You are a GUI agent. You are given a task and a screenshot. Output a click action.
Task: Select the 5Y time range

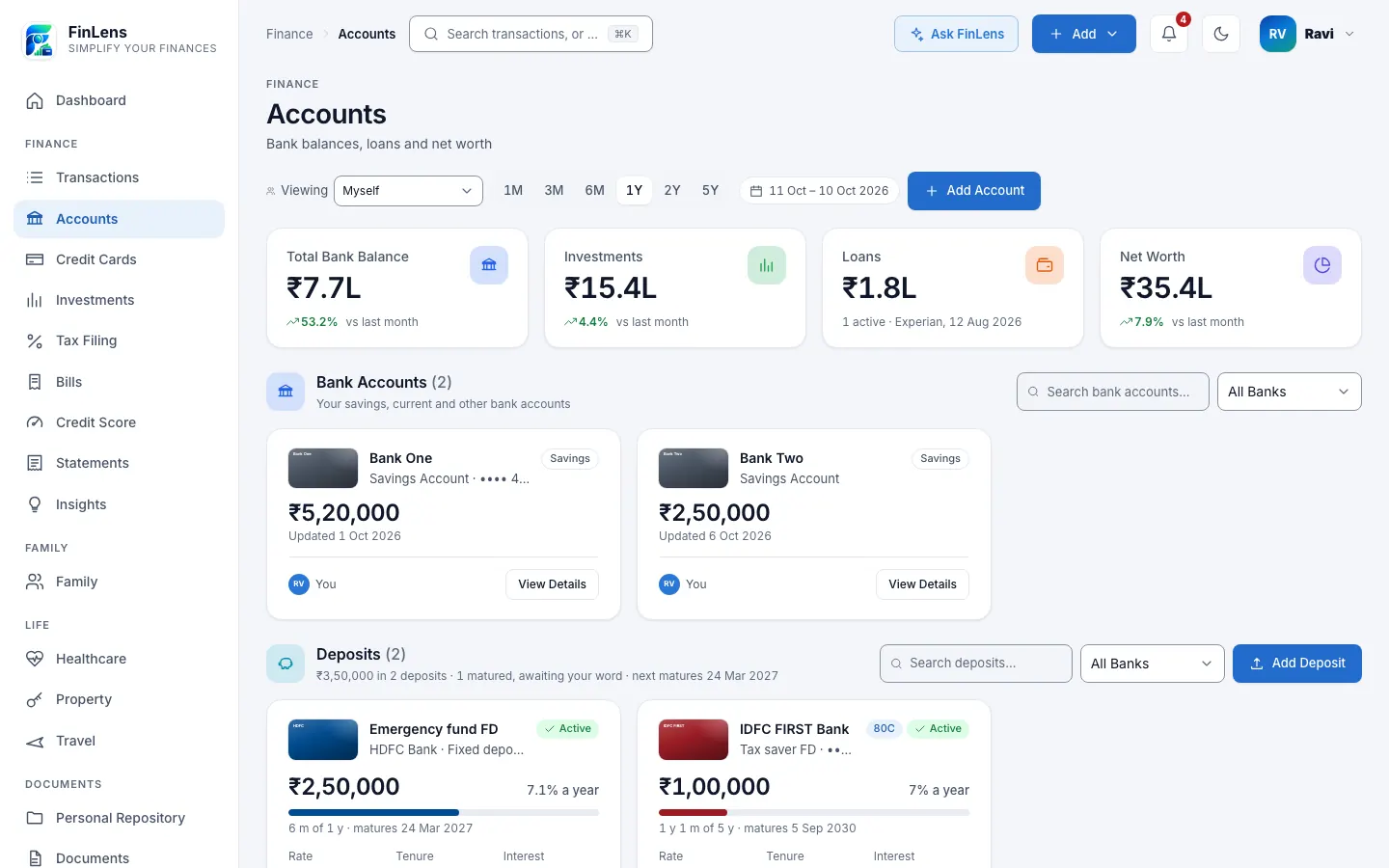tap(710, 191)
